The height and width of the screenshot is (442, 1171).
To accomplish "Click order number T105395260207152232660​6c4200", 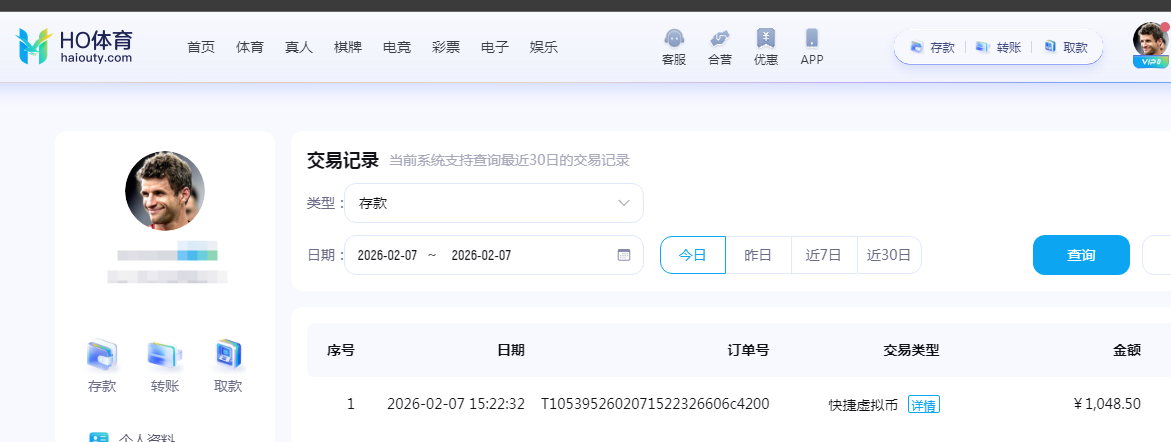I will (655, 405).
